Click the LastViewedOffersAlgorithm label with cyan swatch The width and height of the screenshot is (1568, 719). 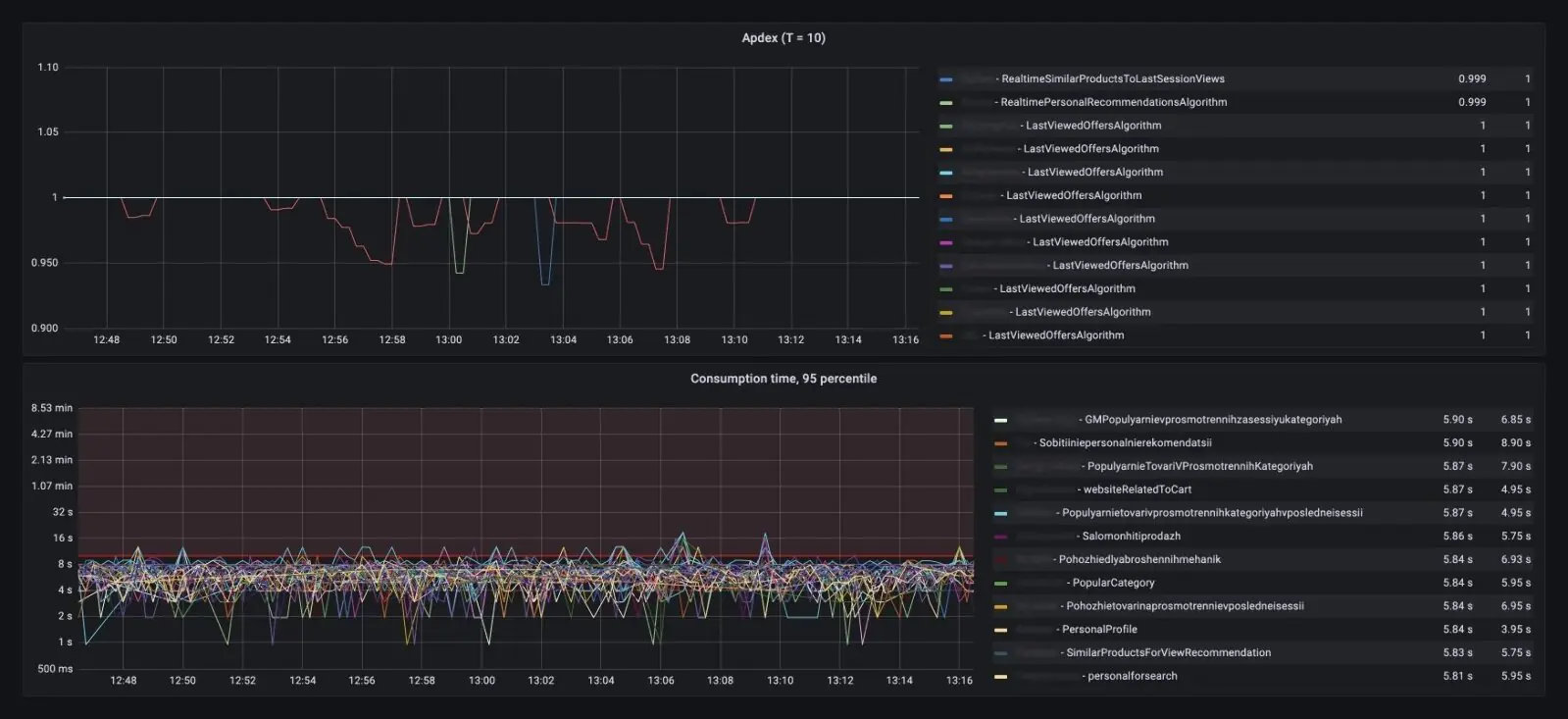click(1095, 172)
